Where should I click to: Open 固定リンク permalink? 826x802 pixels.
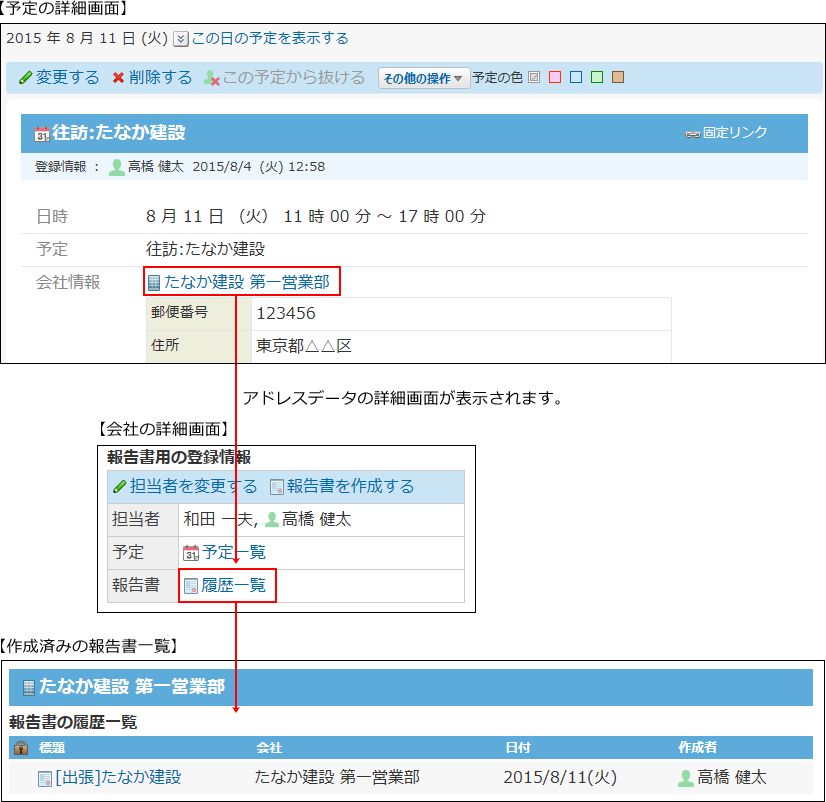pos(735,133)
